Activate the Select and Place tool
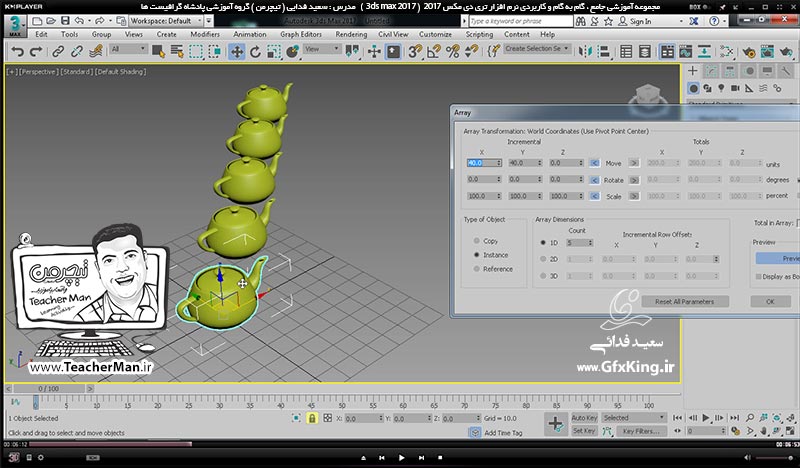Viewport: 800px width, 468px height. (292, 52)
